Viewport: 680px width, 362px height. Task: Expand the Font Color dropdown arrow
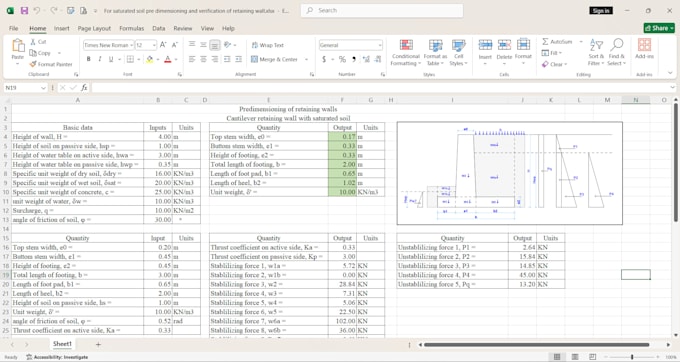coord(176,59)
